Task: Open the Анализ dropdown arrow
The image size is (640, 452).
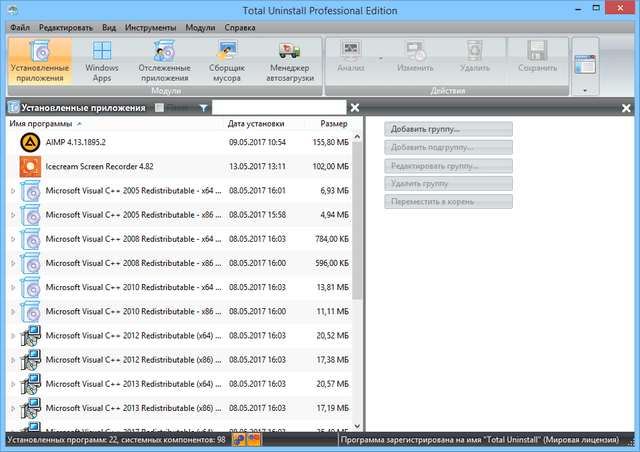Action: click(x=380, y=58)
